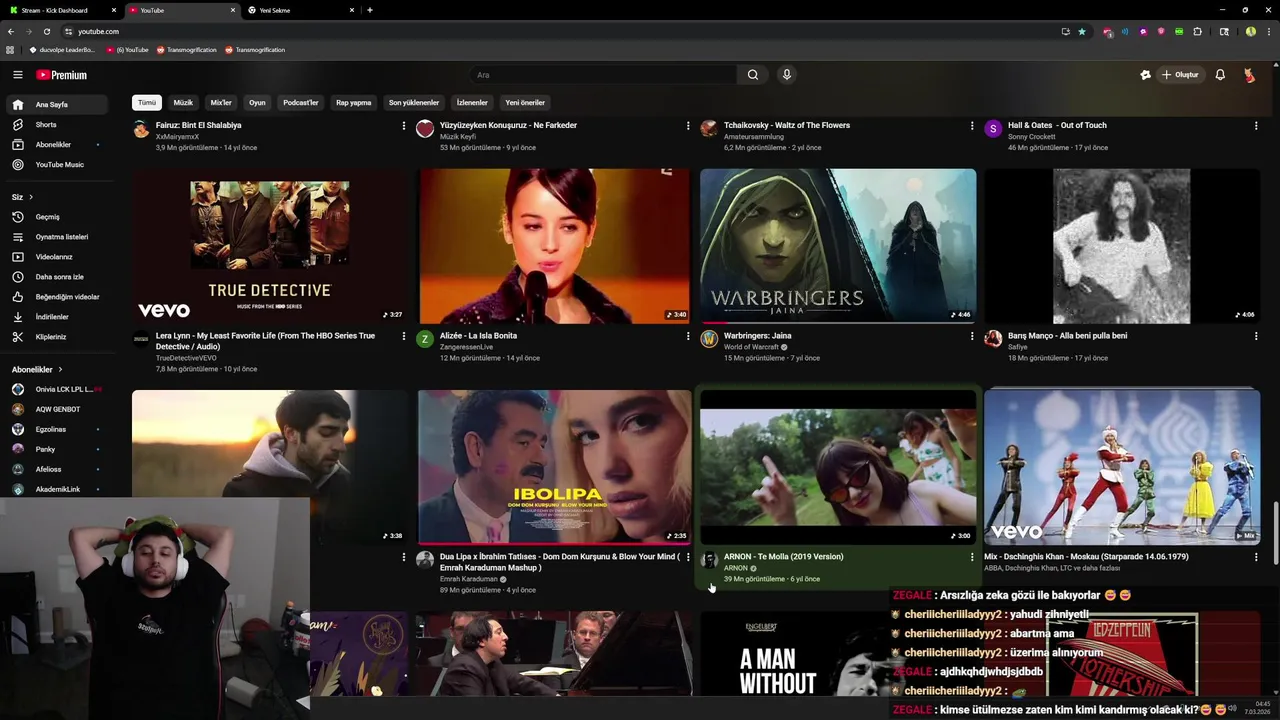Play the Warbringers Jaina thumbnail
Screen dimensions: 1280x720
[x=838, y=246]
